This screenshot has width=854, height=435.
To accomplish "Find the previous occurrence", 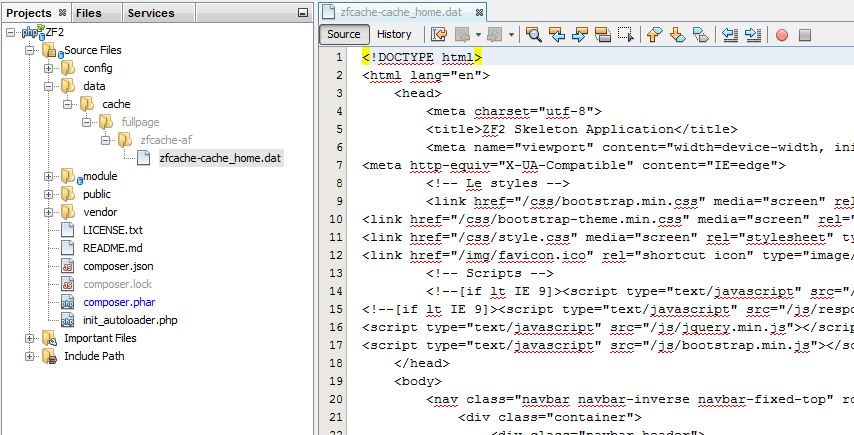I will pyautogui.click(x=557, y=35).
